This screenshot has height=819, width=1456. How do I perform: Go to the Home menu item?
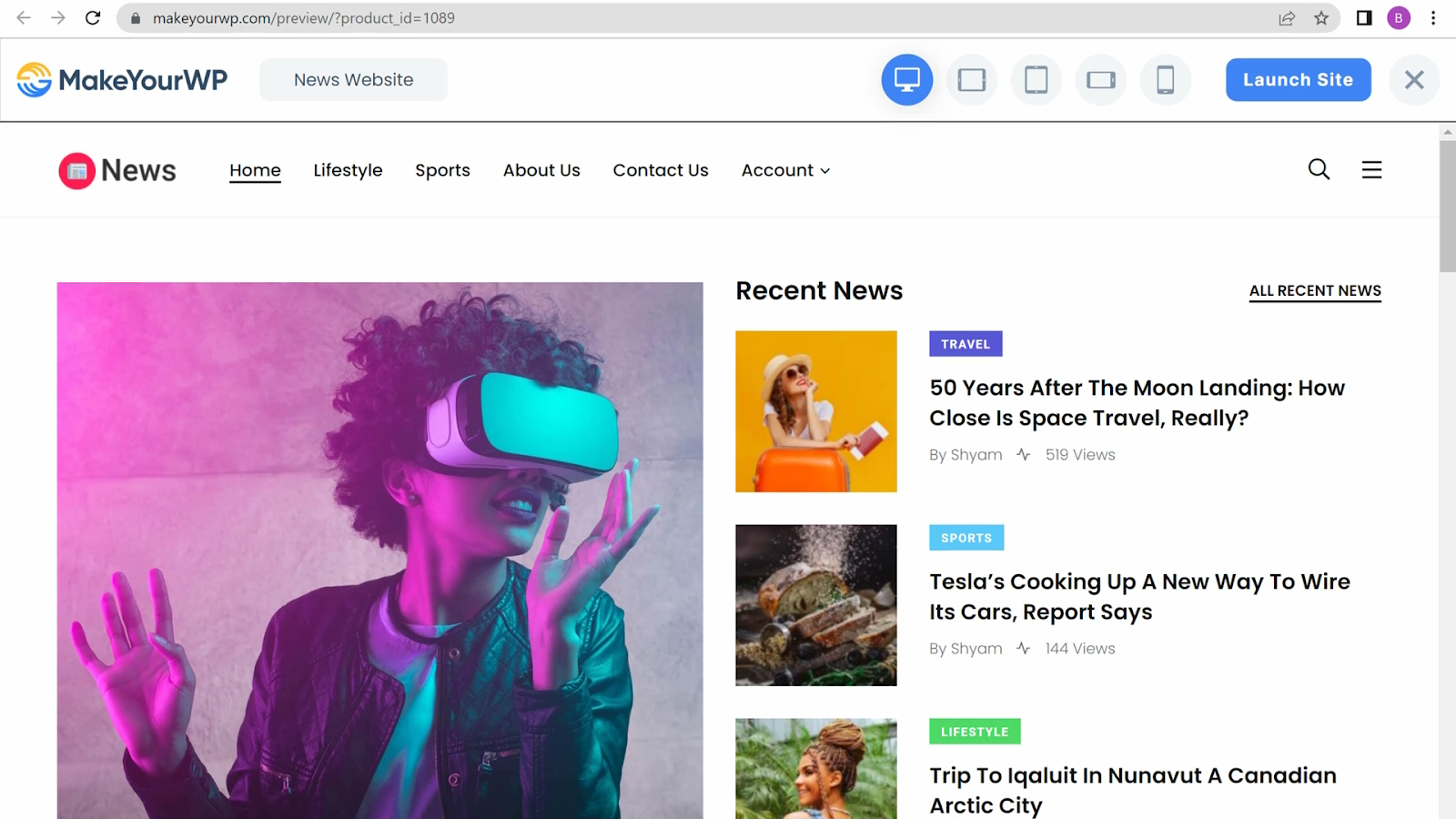point(255,170)
